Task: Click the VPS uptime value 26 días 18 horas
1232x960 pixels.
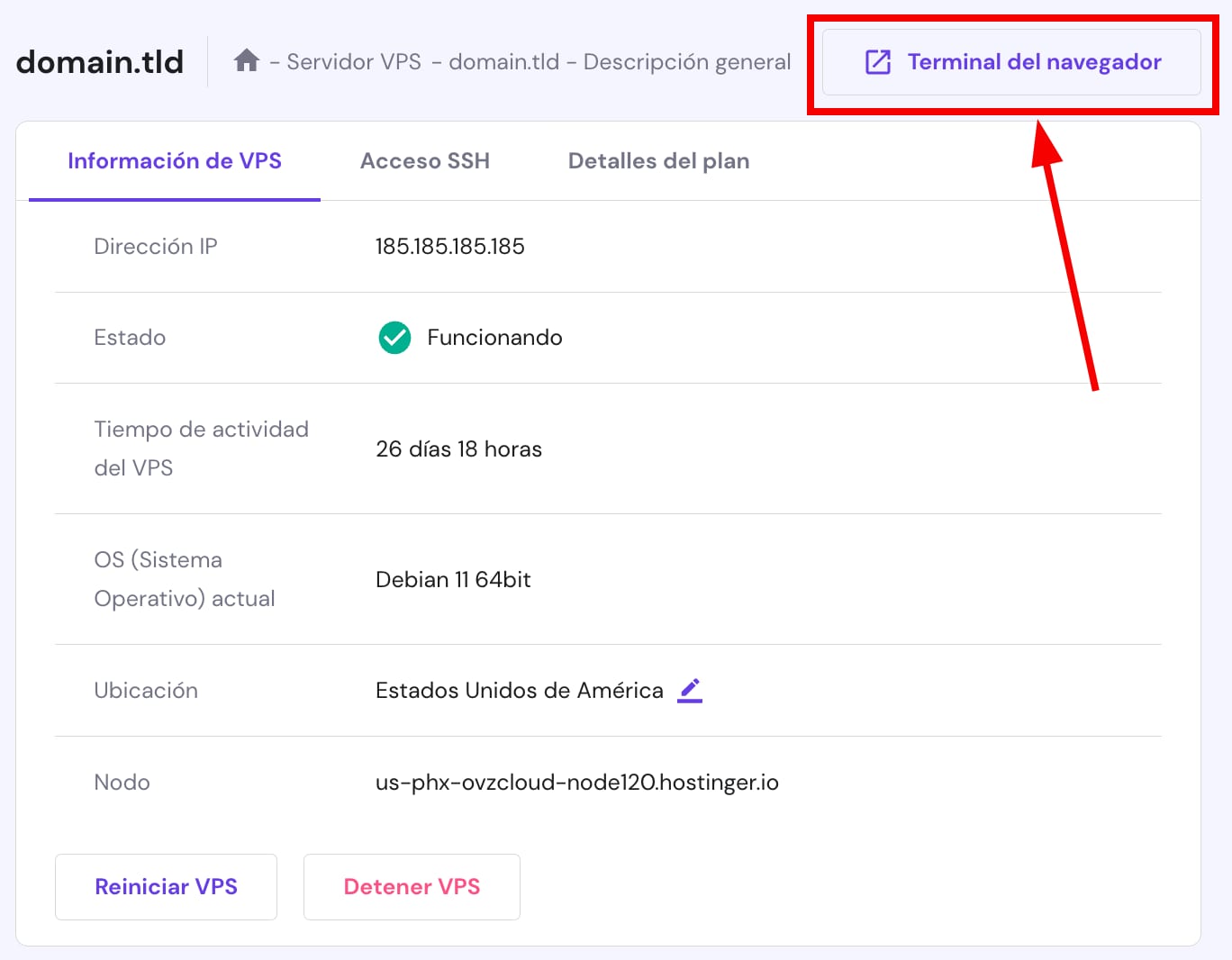Action: click(x=459, y=448)
